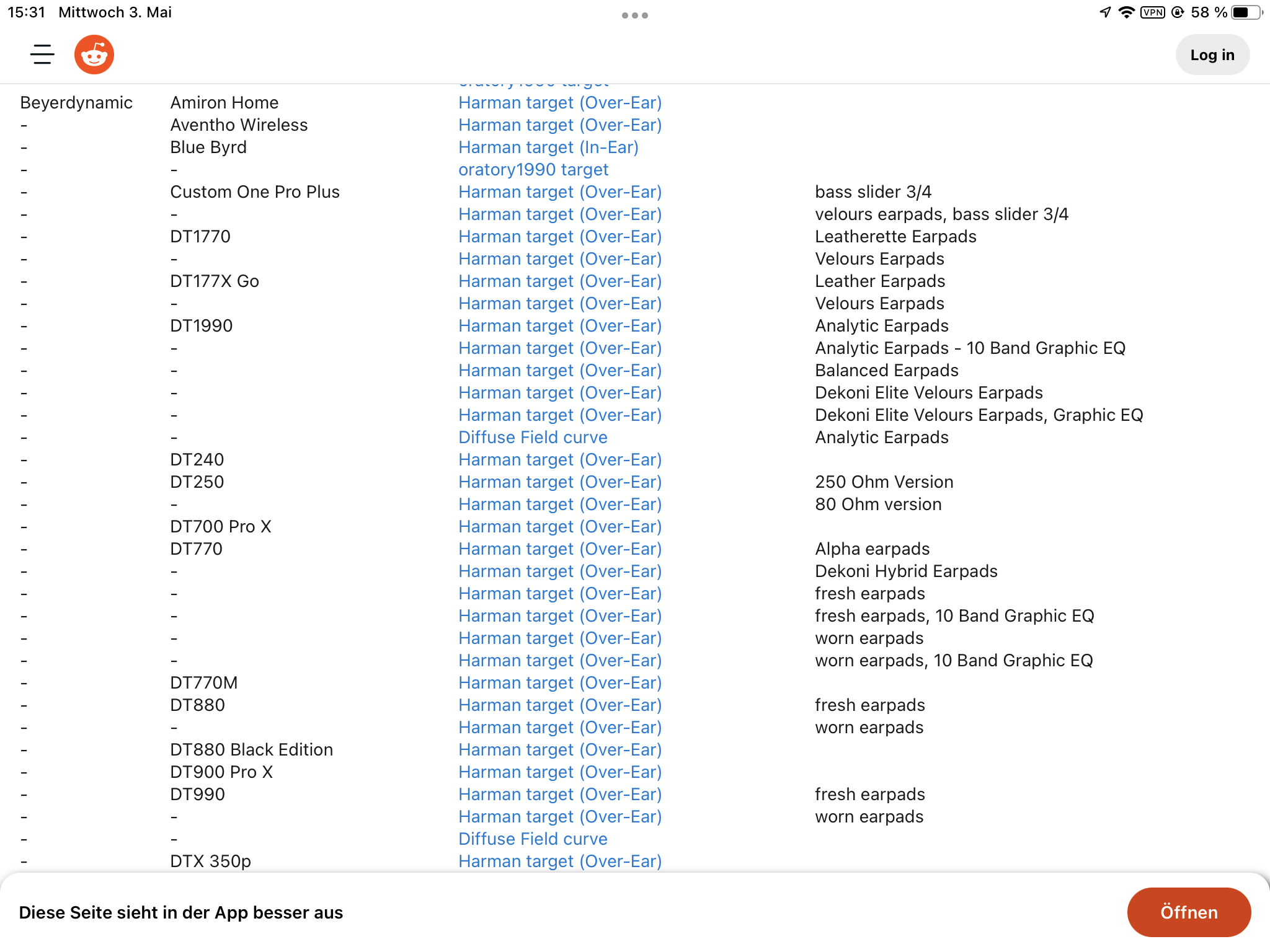Select the 250 Ohm Version note
The width and height of the screenshot is (1270, 952).
[884, 482]
